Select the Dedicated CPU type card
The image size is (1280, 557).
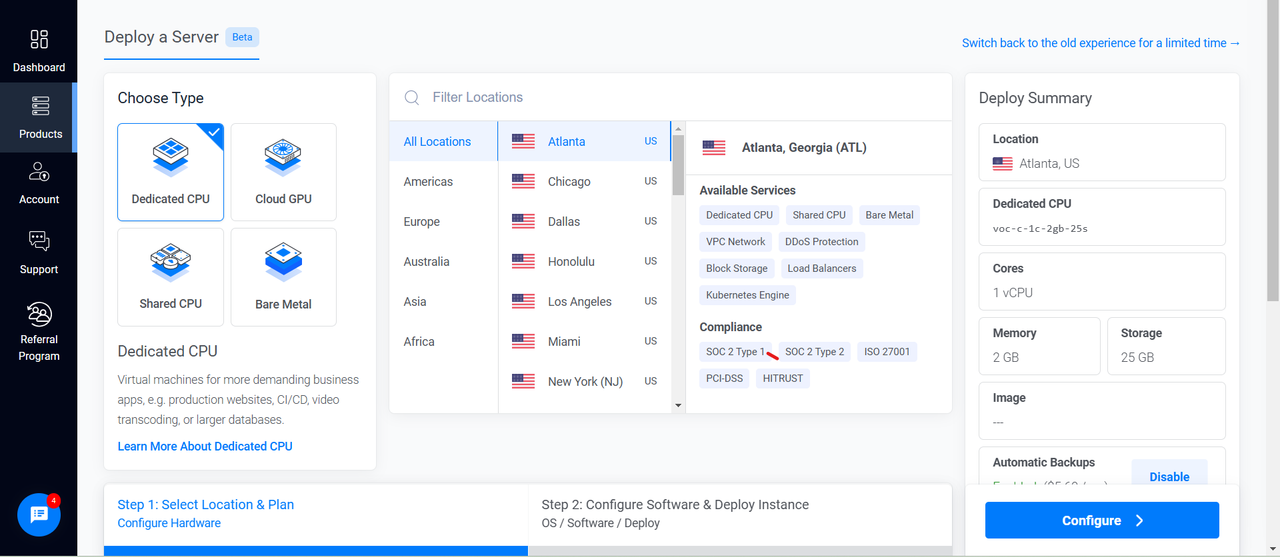(171, 172)
